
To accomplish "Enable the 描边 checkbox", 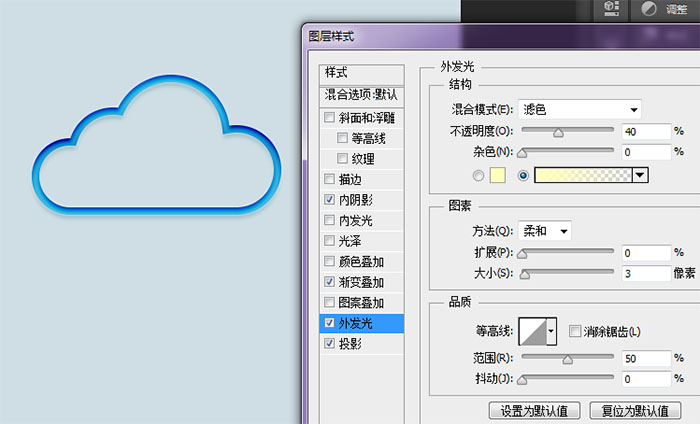I will click(329, 179).
